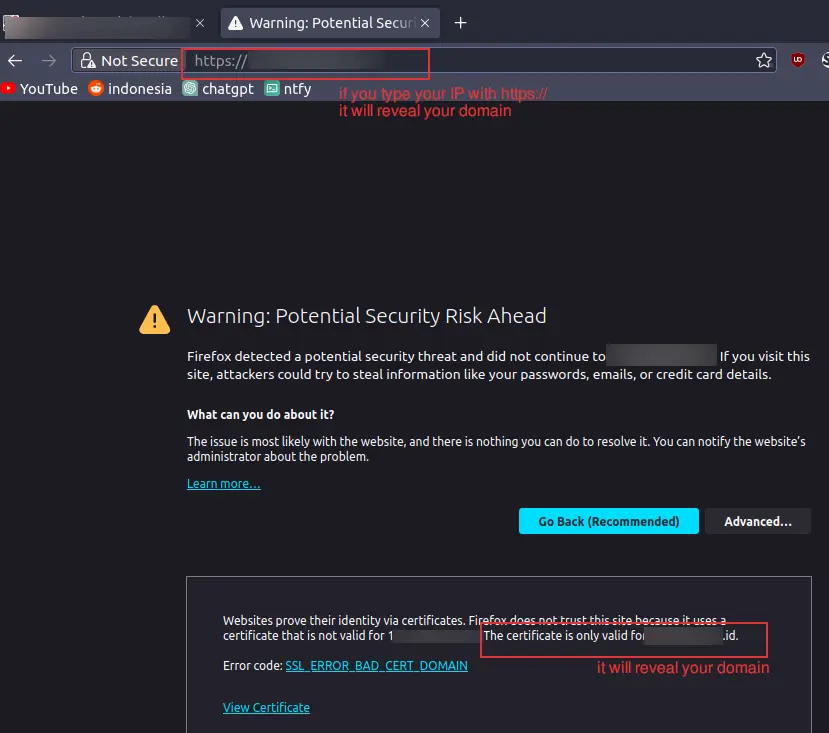Reveal certificate details via View Certificate
Screen dimensions: 829x733
tap(266, 707)
